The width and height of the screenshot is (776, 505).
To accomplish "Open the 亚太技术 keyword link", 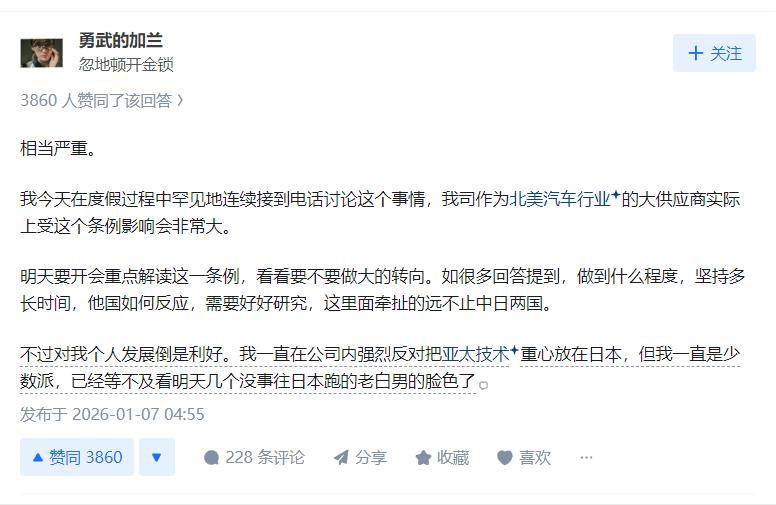I will pos(476,354).
